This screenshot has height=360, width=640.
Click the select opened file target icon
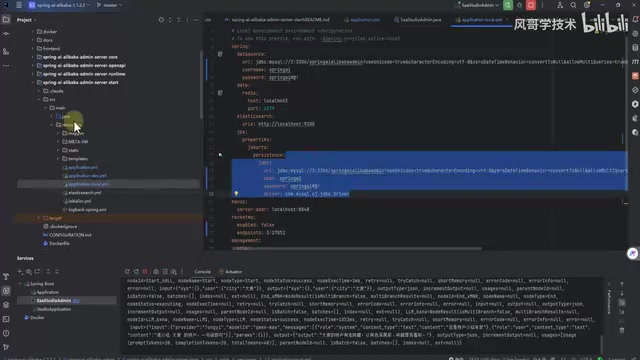(161, 20)
